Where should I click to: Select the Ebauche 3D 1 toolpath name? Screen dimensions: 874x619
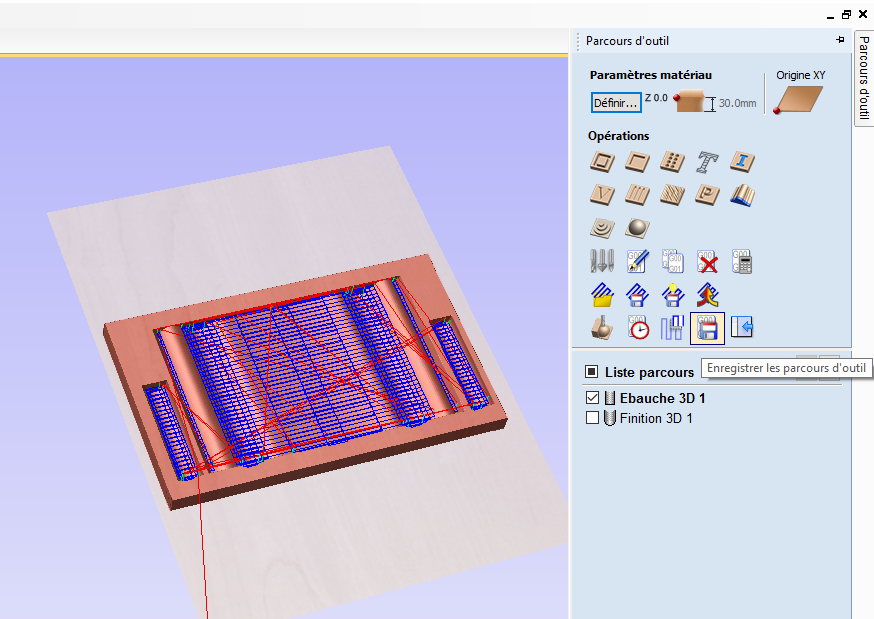[662, 398]
